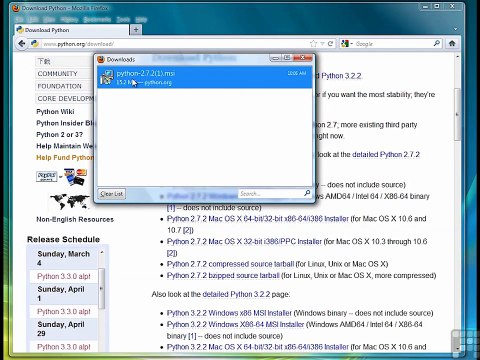The image size is (480, 360).
Task: Select the Download Python tab
Action: point(72,30)
